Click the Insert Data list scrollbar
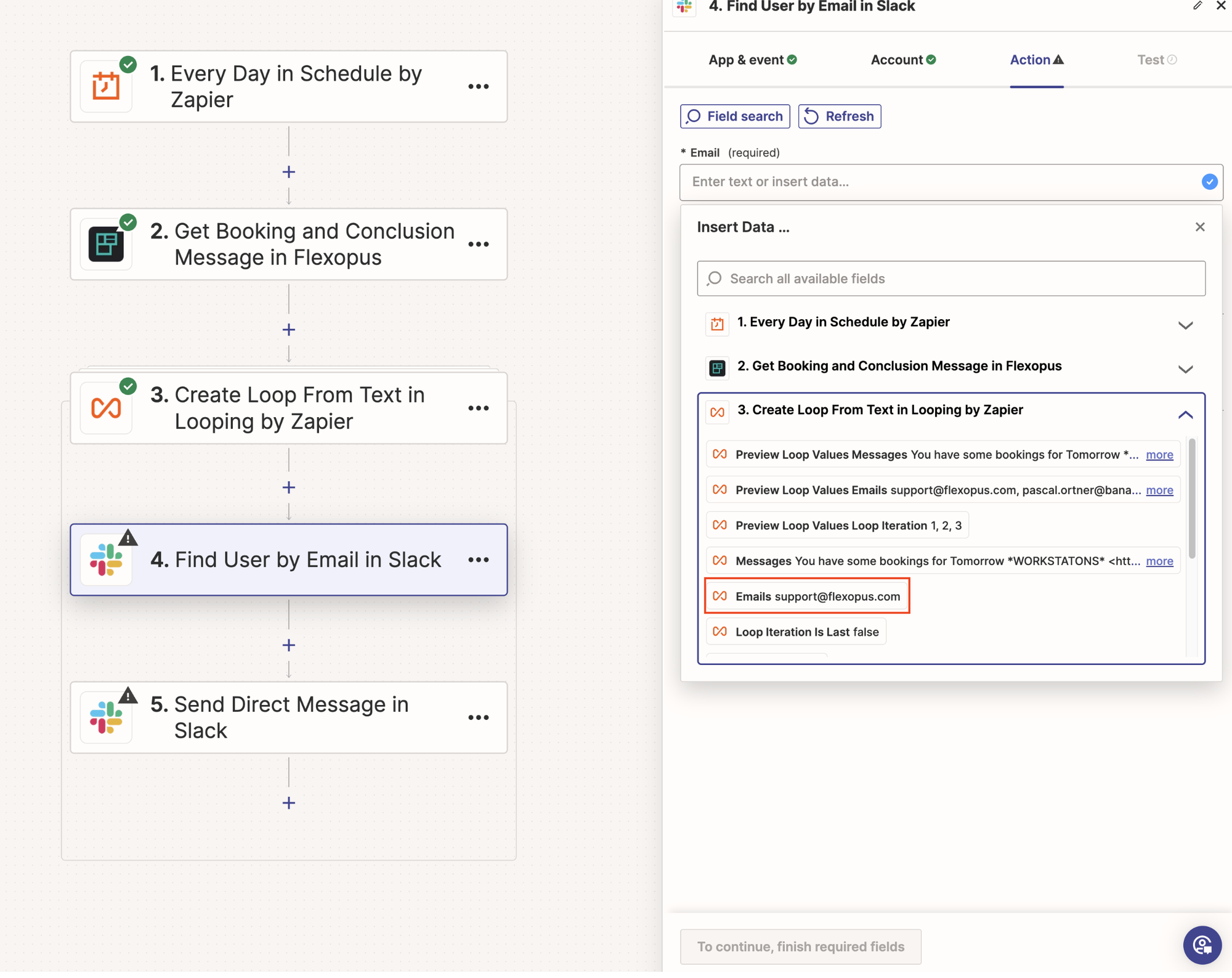The height and width of the screenshot is (978, 1232). pyautogui.click(x=1191, y=499)
